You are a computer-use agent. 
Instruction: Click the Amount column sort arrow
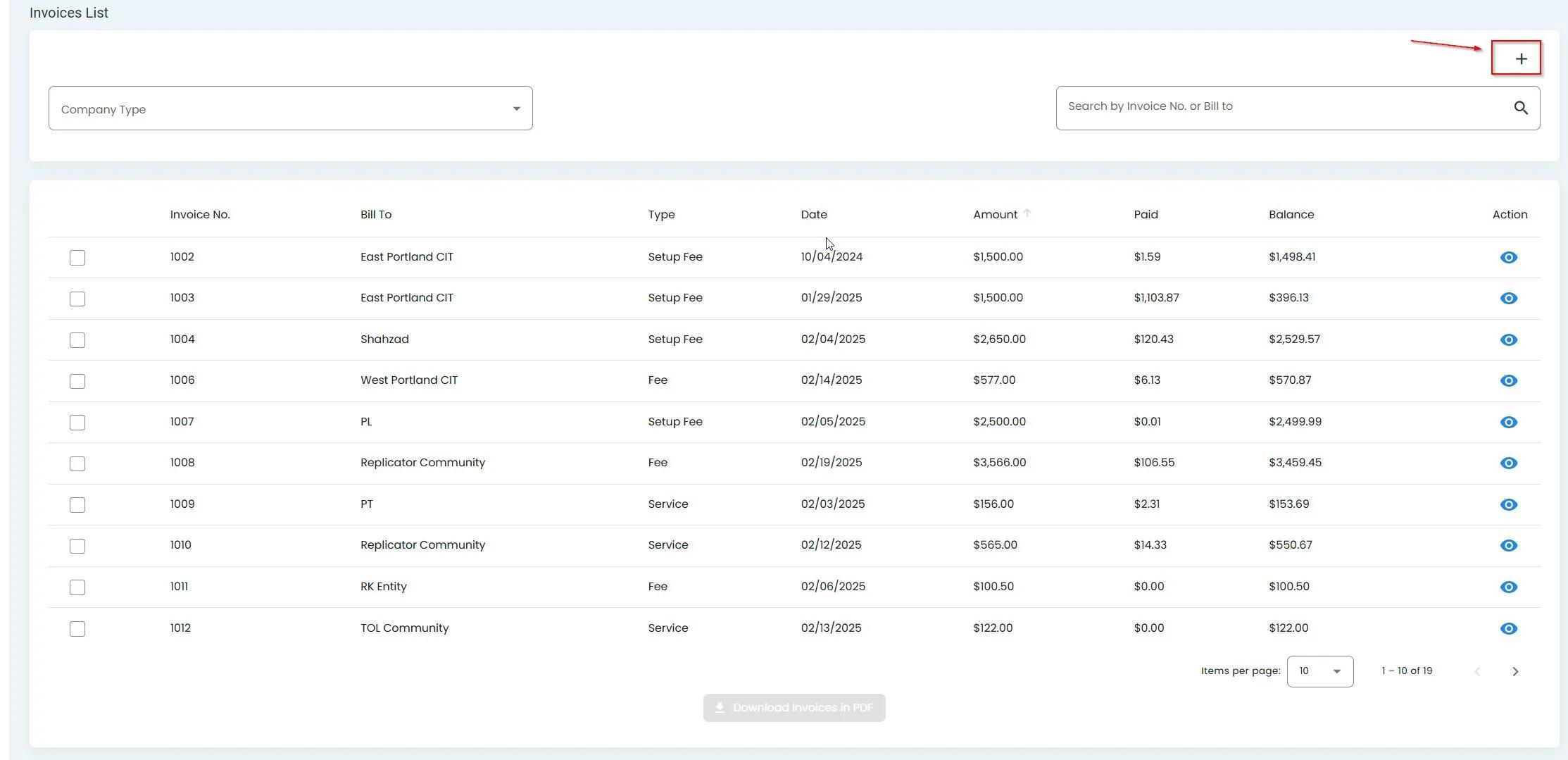[1027, 213]
